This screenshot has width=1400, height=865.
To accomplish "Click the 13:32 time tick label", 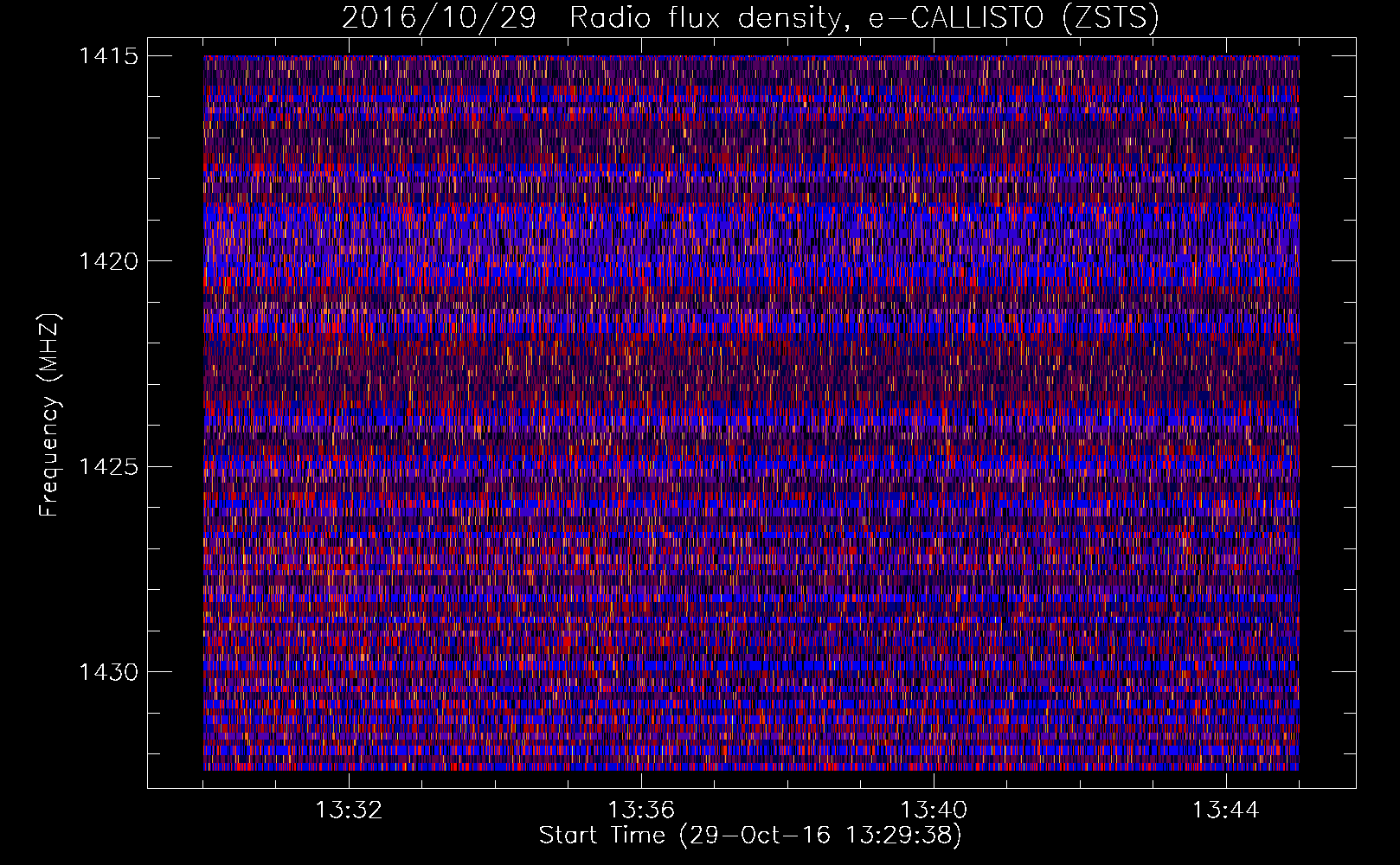I will [x=349, y=811].
